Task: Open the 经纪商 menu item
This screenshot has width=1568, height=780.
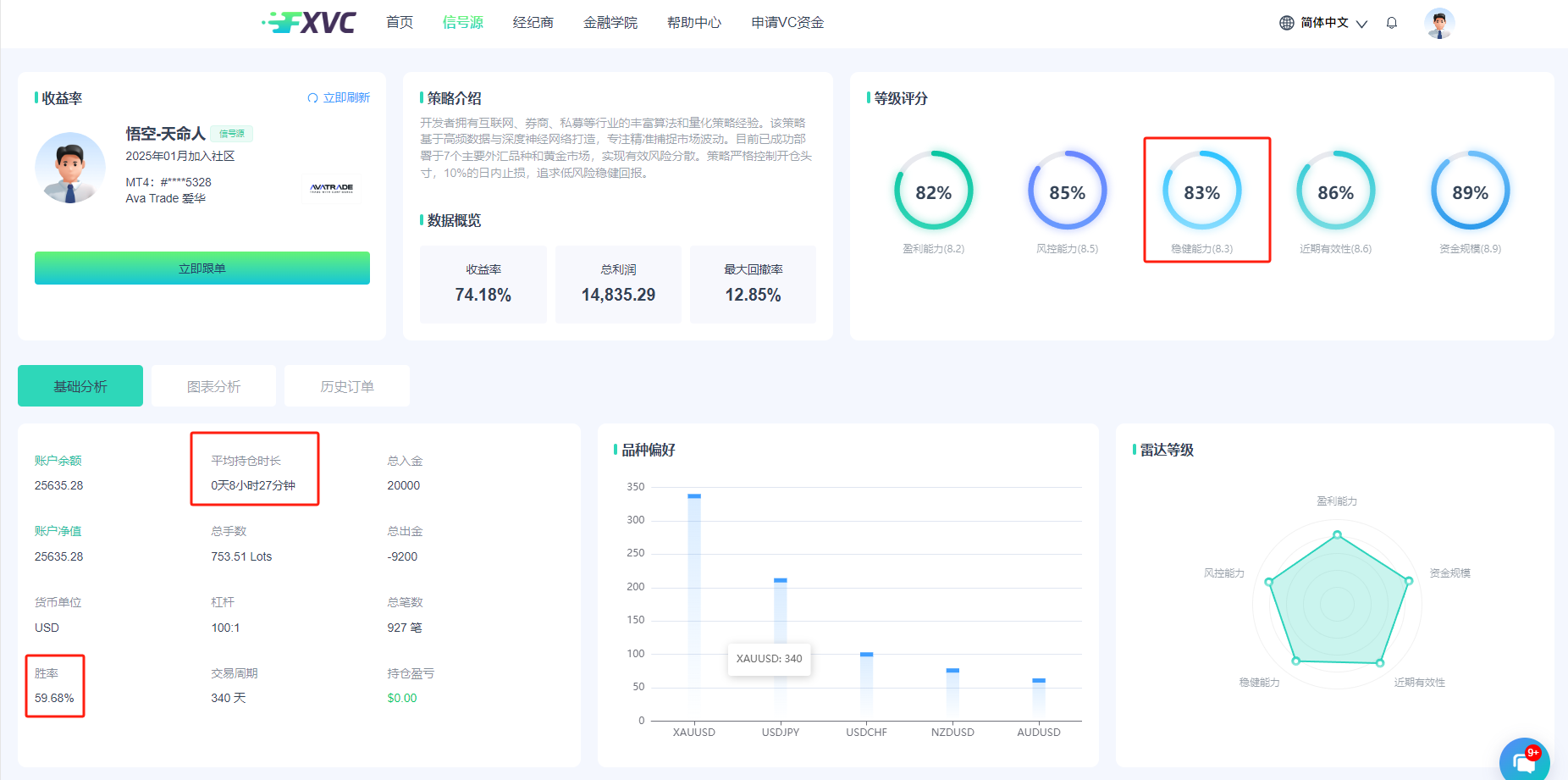Action: click(533, 23)
